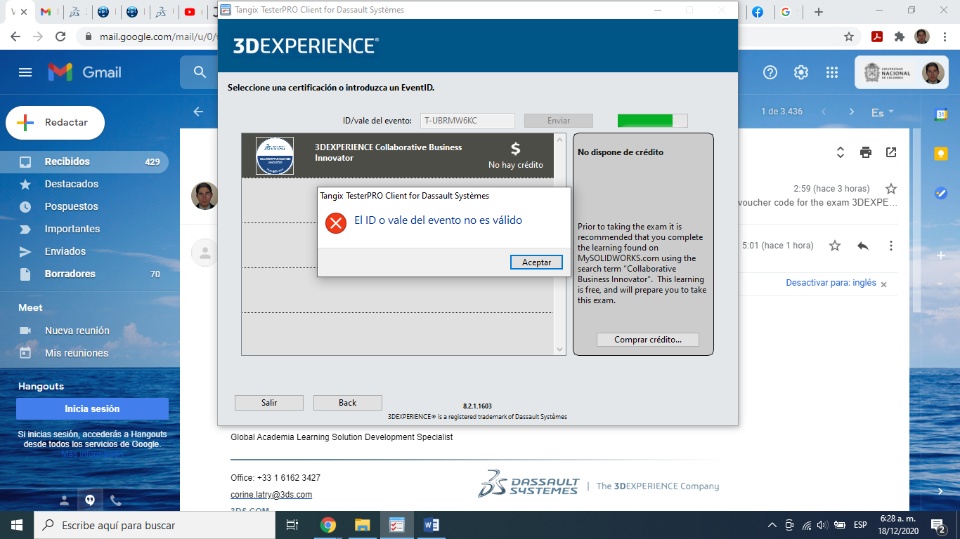This screenshot has width=960, height=539.
Task: Bookmark this page star icon
Action: click(x=849, y=37)
